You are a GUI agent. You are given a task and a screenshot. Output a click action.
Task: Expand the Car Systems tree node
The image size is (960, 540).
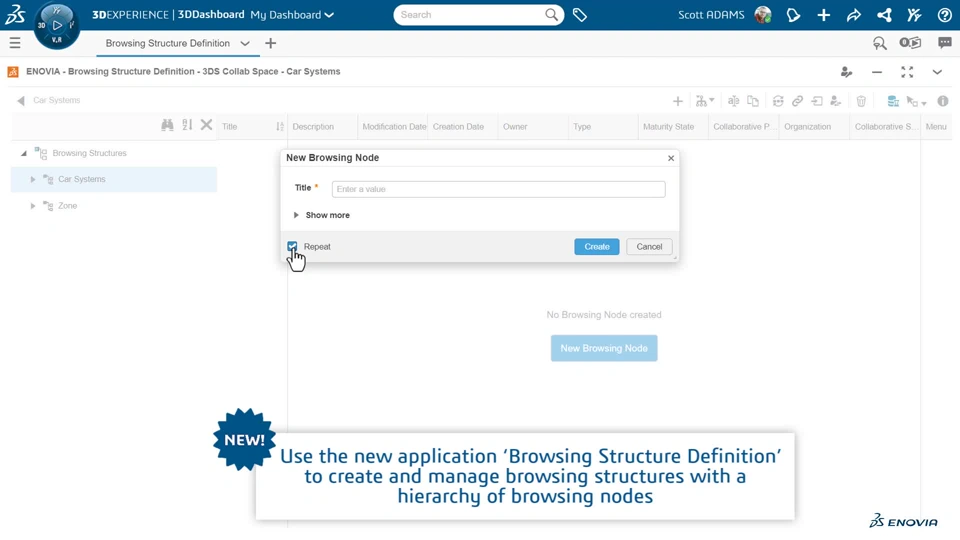pyautogui.click(x=32, y=179)
